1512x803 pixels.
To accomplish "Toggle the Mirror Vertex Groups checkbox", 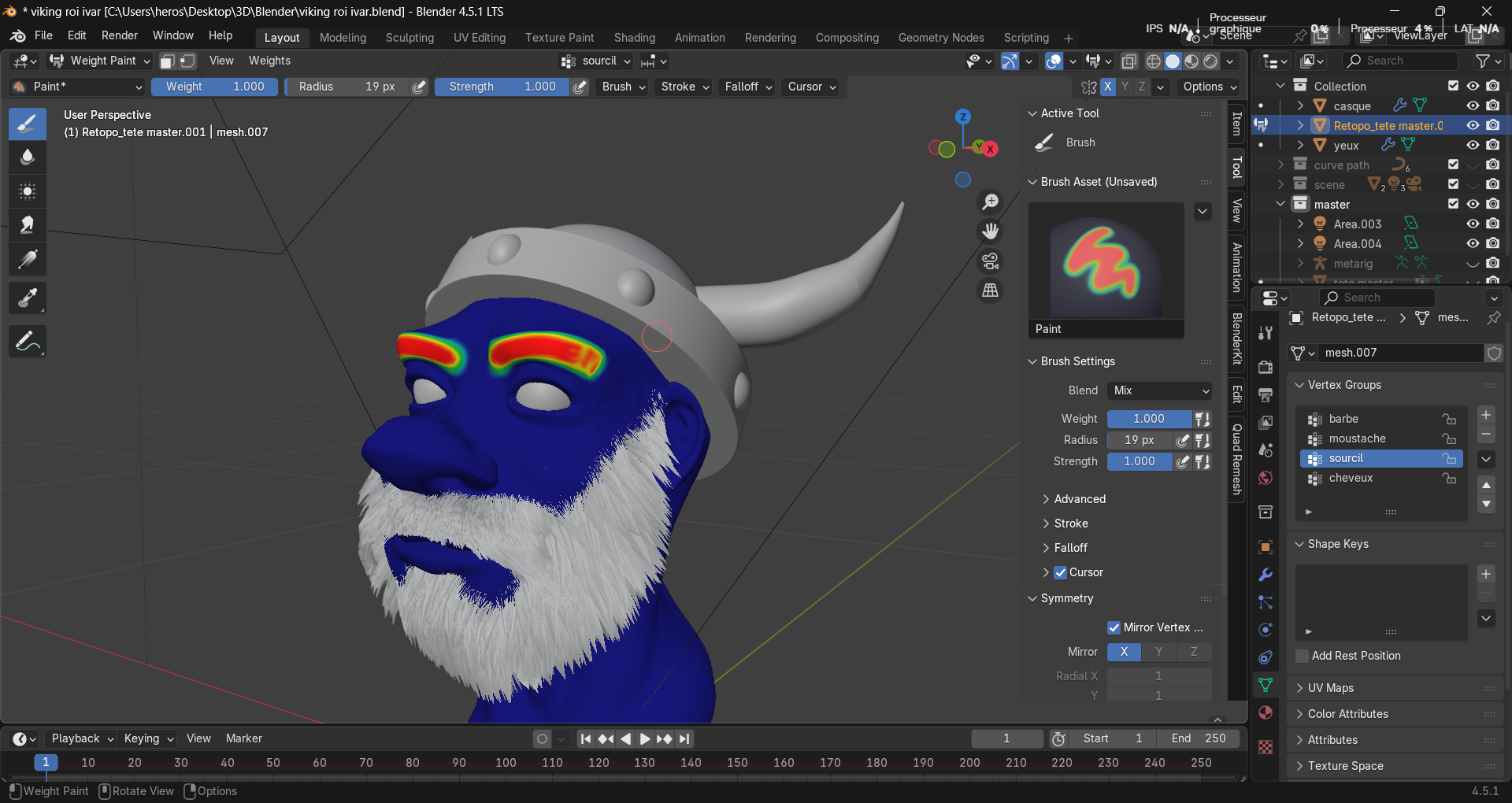I will pos(1114,627).
